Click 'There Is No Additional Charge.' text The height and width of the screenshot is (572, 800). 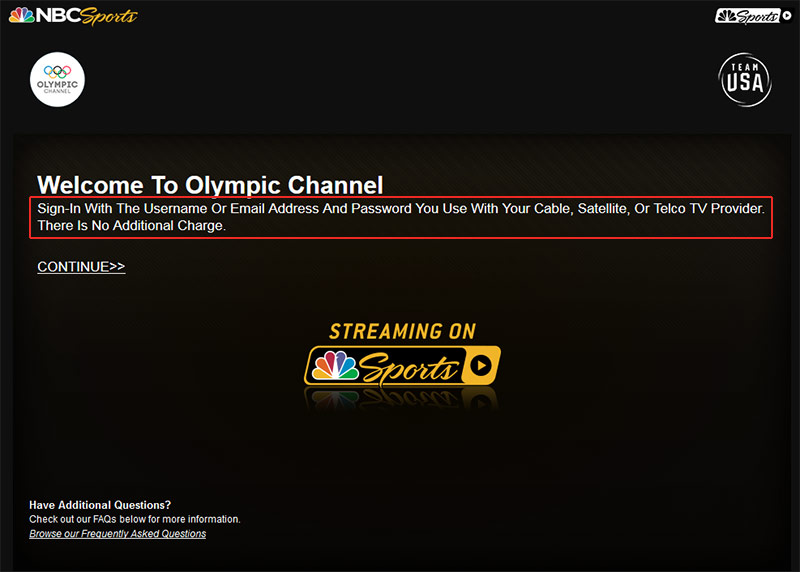(132, 226)
